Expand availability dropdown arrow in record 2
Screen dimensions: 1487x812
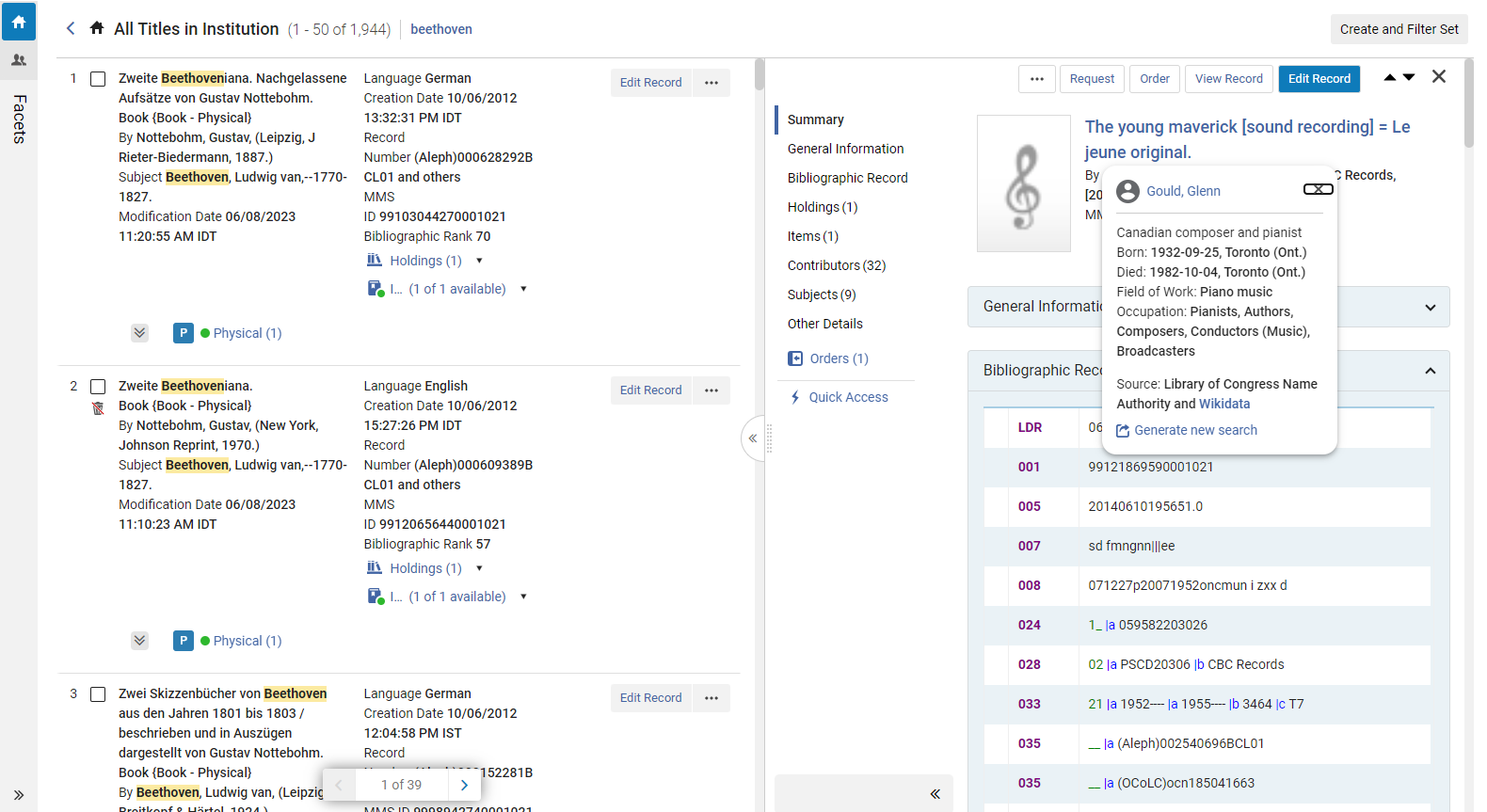click(x=523, y=597)
